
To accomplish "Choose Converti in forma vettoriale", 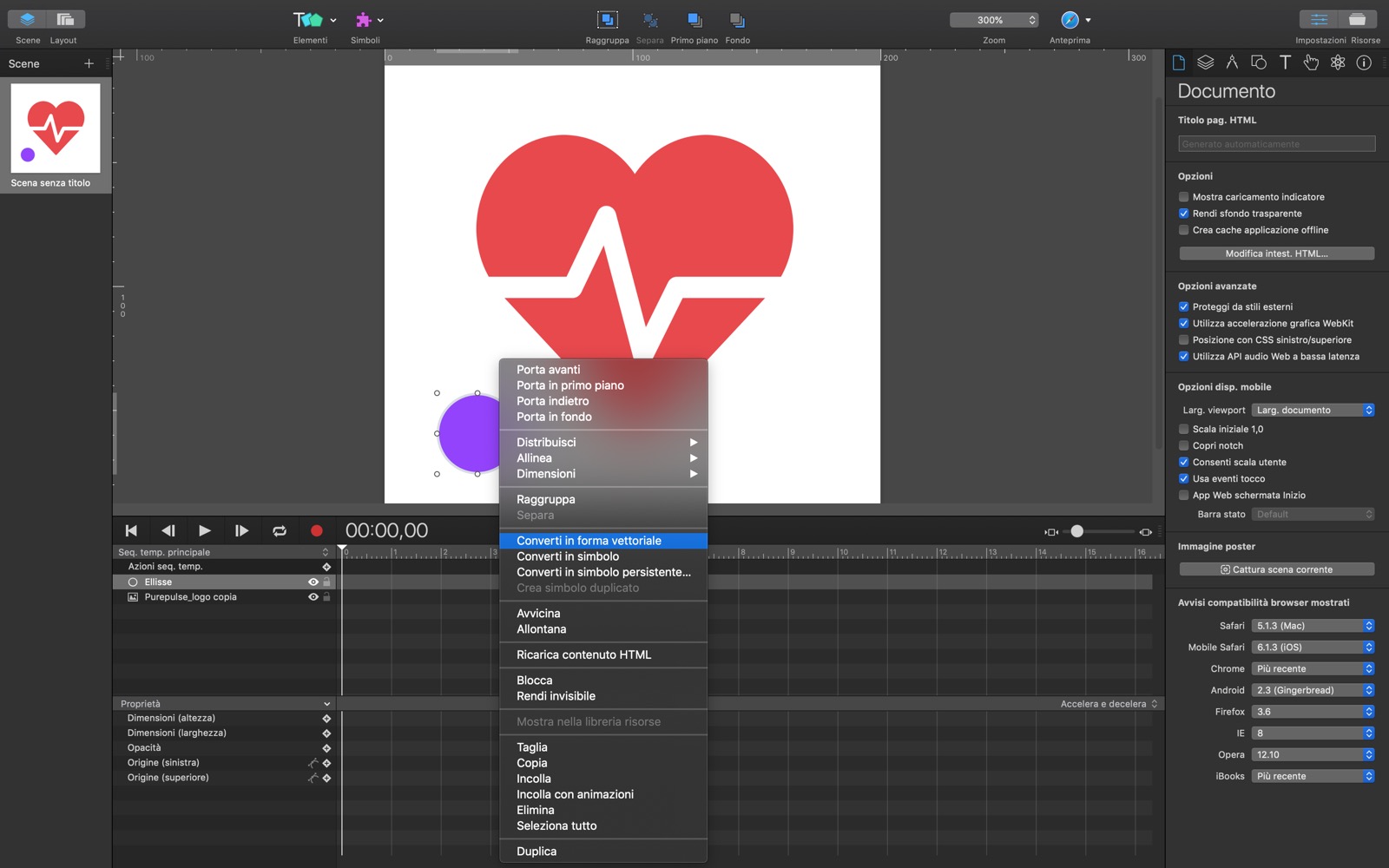I will 589,541.
